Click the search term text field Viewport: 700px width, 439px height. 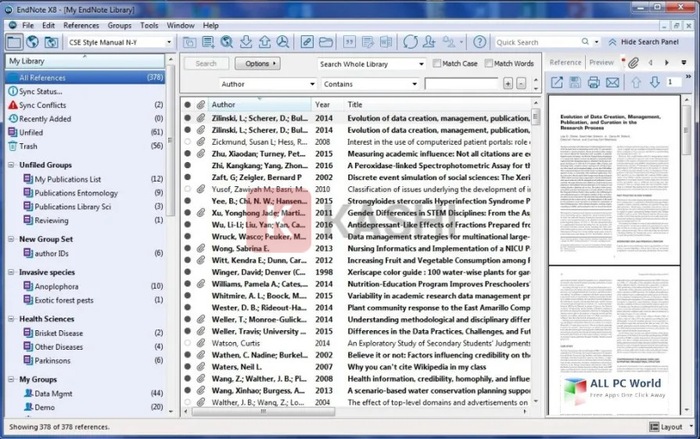pyautogui.click(x=461, y=84)
